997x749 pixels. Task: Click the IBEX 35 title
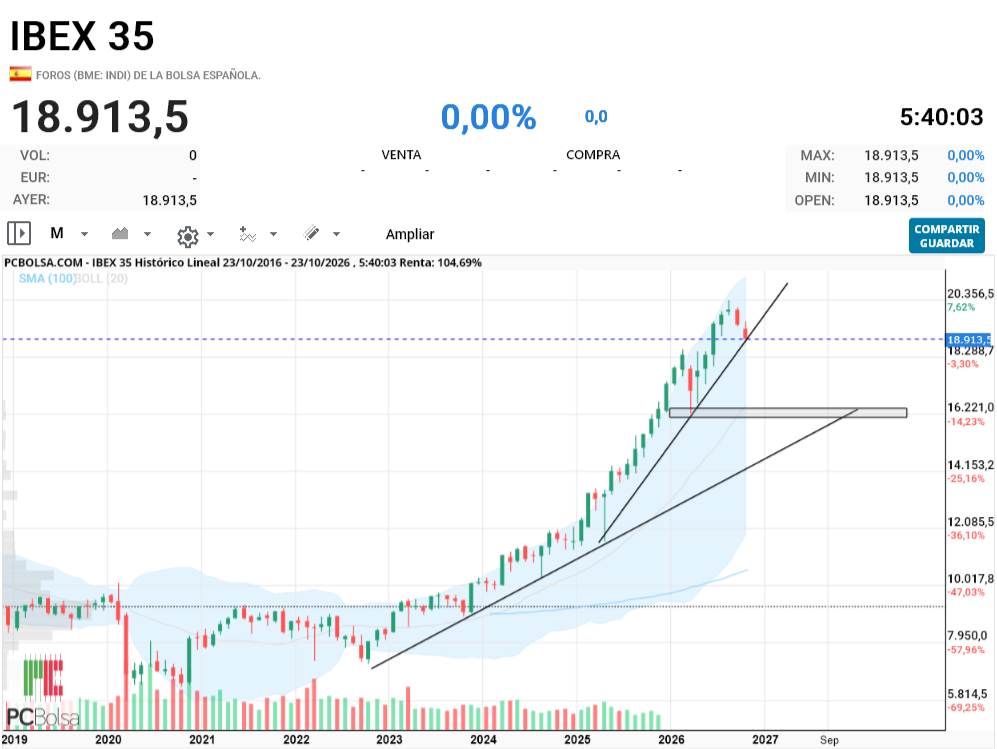click(82, 36)
